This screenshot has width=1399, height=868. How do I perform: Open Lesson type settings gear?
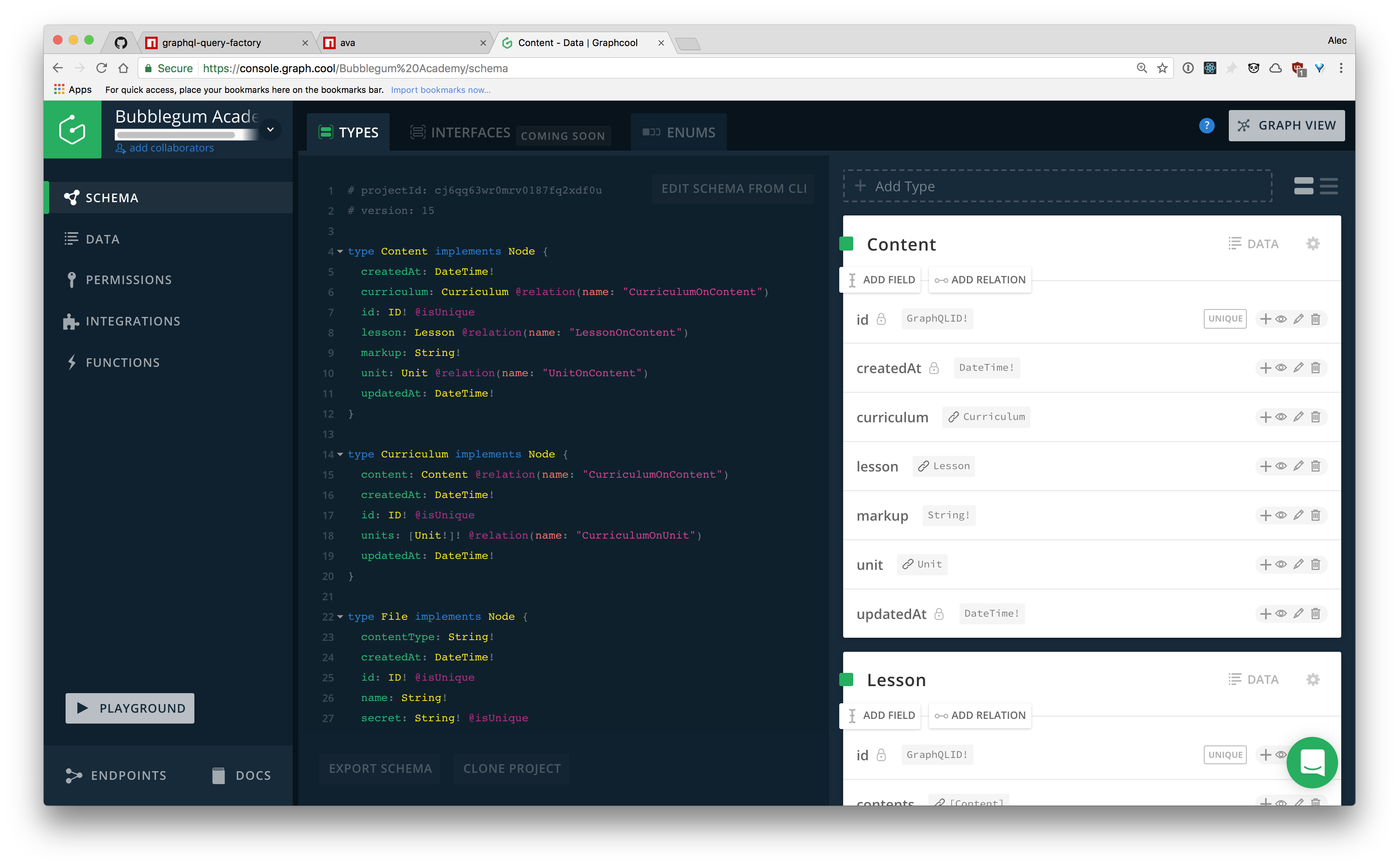tap(1312, 679)
